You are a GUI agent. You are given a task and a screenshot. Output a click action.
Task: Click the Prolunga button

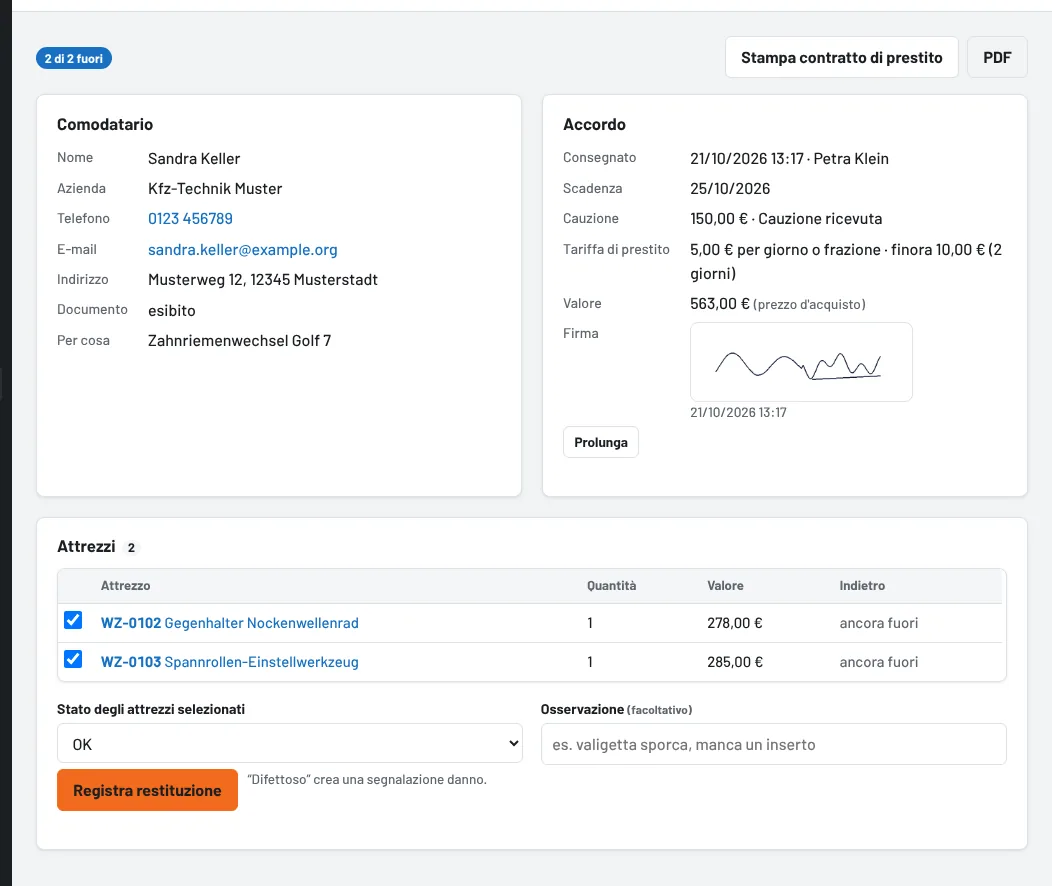tap(600, 443)
